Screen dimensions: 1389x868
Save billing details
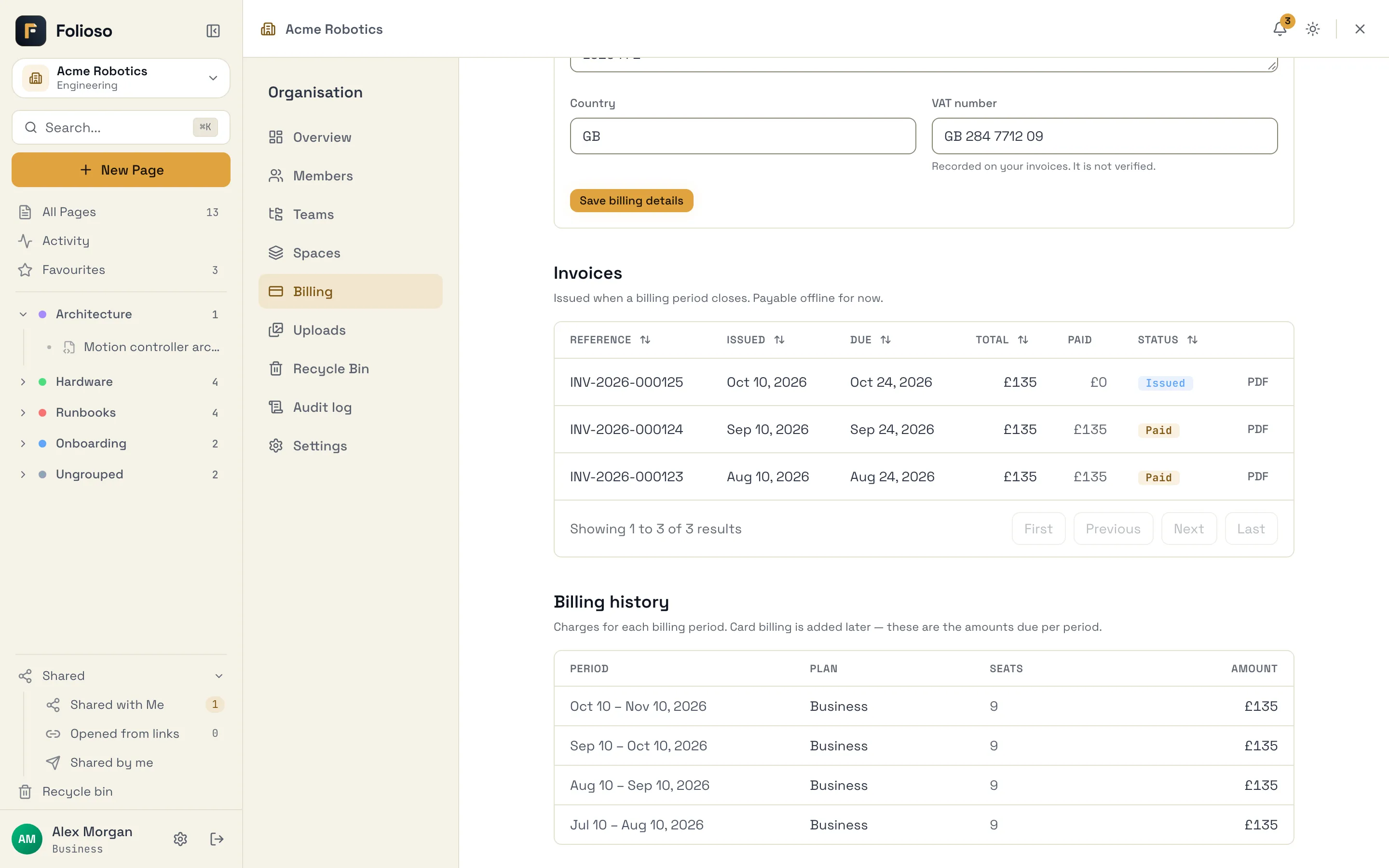[631, 200]
